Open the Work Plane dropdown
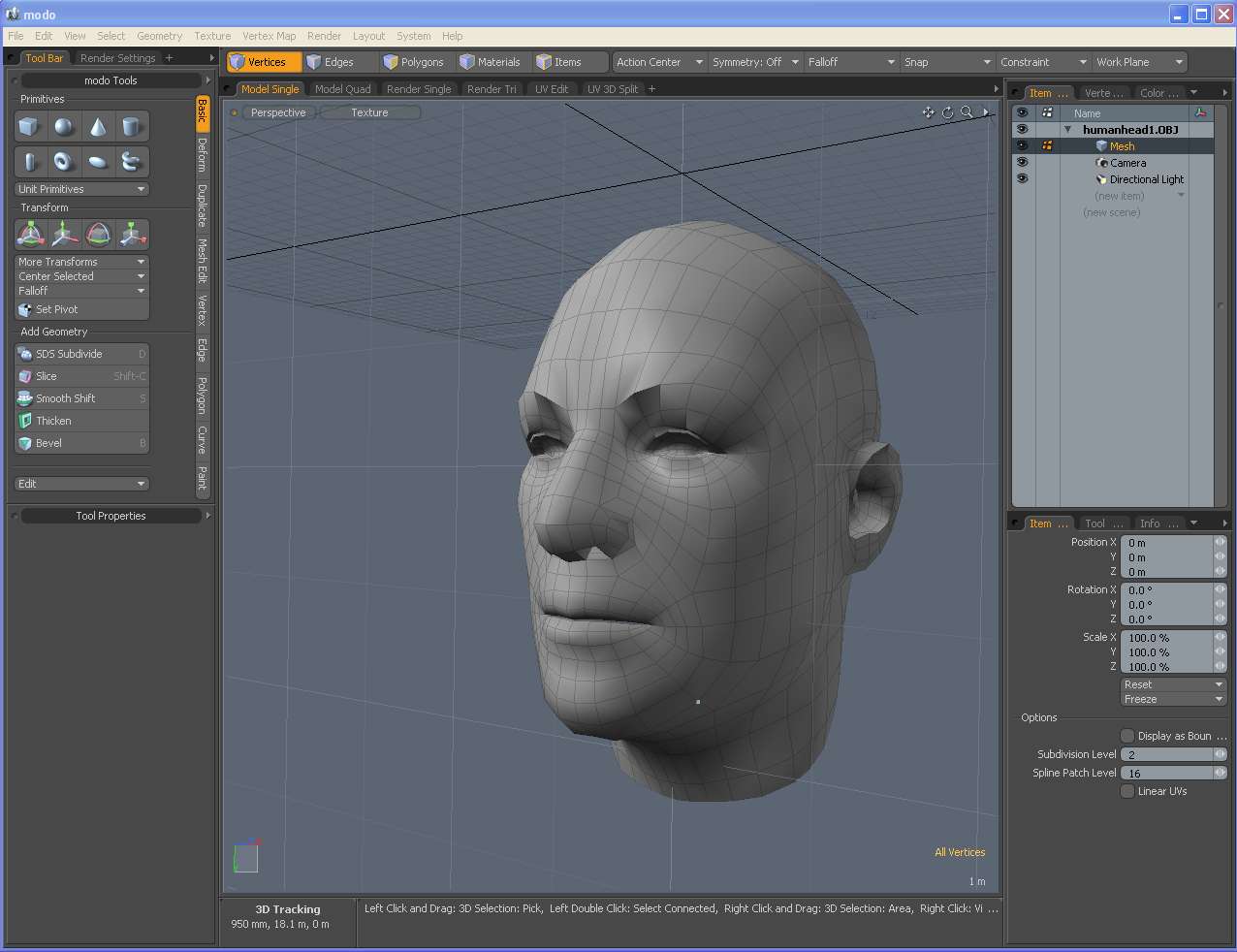The width and height of the screenshot is (1237, 952). 1140,62
